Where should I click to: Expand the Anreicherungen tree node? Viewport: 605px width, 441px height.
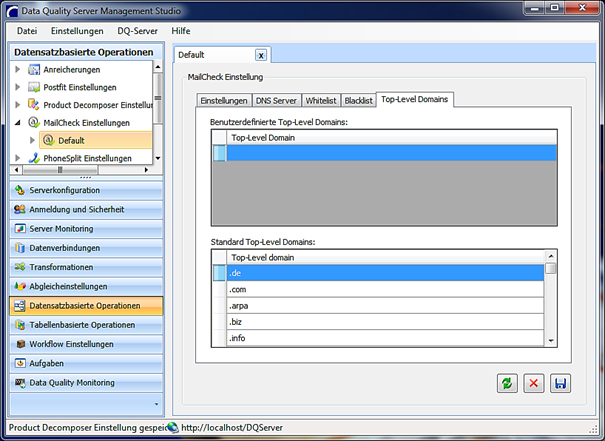pyautogui.click(x=17, y=69)
